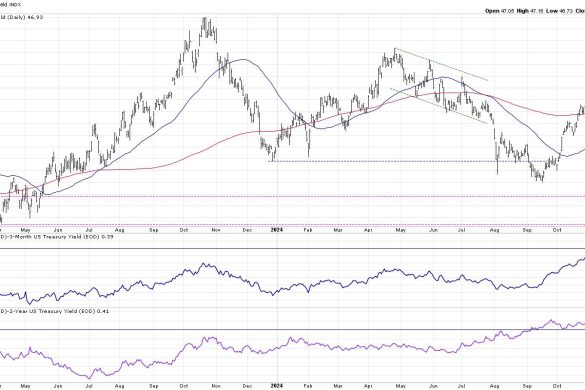The height and width of the screenshot is (390, 585).
Task: Click the 2024 year marker on price panel axis
Action: (276, 230)
